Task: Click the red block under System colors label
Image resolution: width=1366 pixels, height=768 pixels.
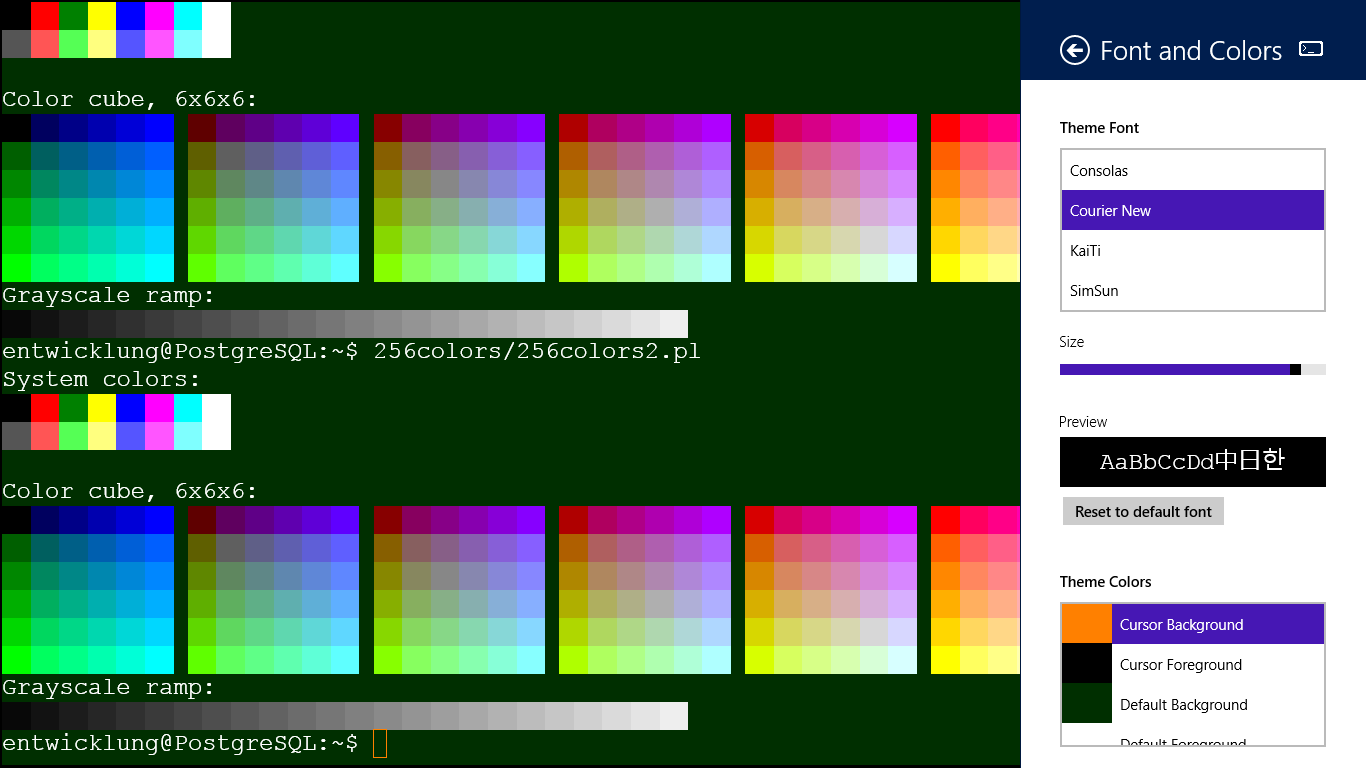Action: (x=45, y=408)
